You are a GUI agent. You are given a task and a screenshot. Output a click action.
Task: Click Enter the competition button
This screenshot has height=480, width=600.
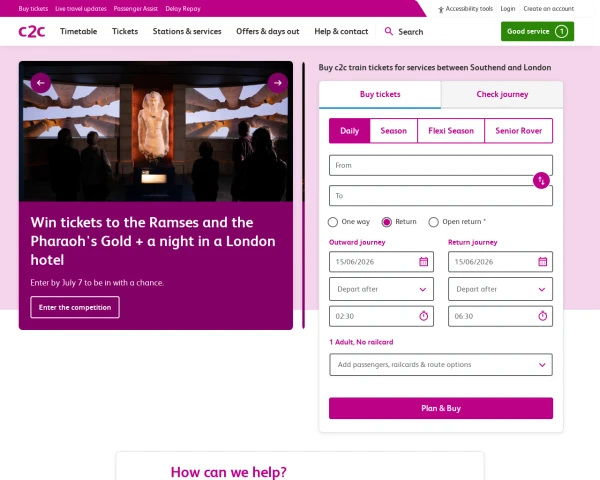coord(75,307)
